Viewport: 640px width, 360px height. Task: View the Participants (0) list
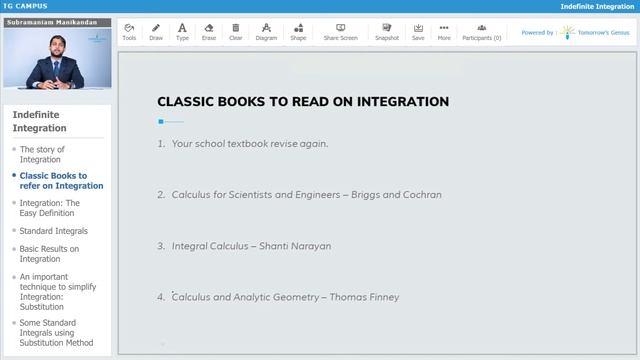[482, 32]
